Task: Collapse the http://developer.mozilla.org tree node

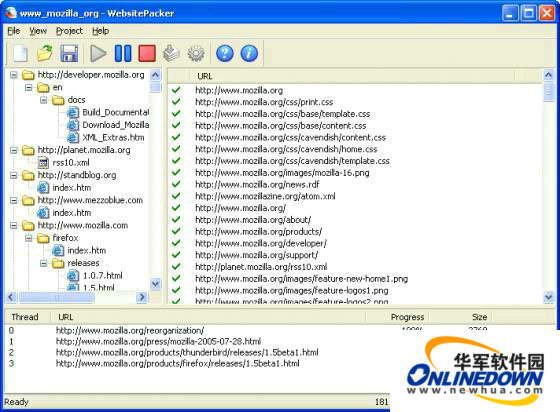Action: coord(14,75)
